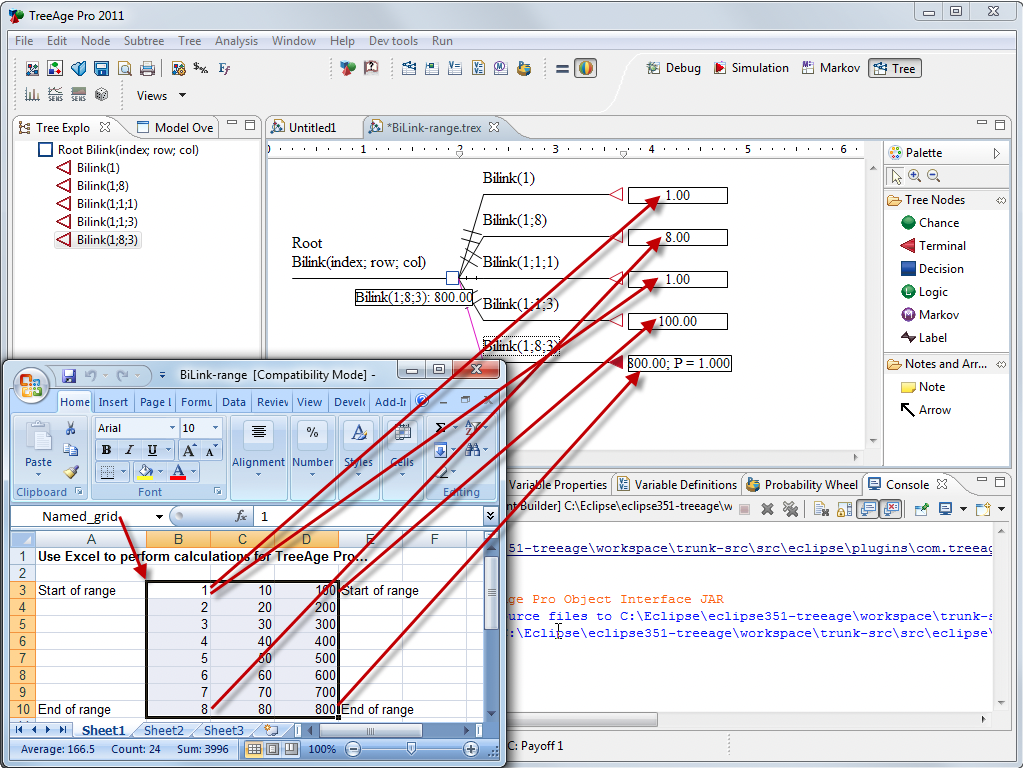The height and width of the screenshot is (768, 1023).
Task: Click the probability wheel toolbar icon
Action: (524, 68)
